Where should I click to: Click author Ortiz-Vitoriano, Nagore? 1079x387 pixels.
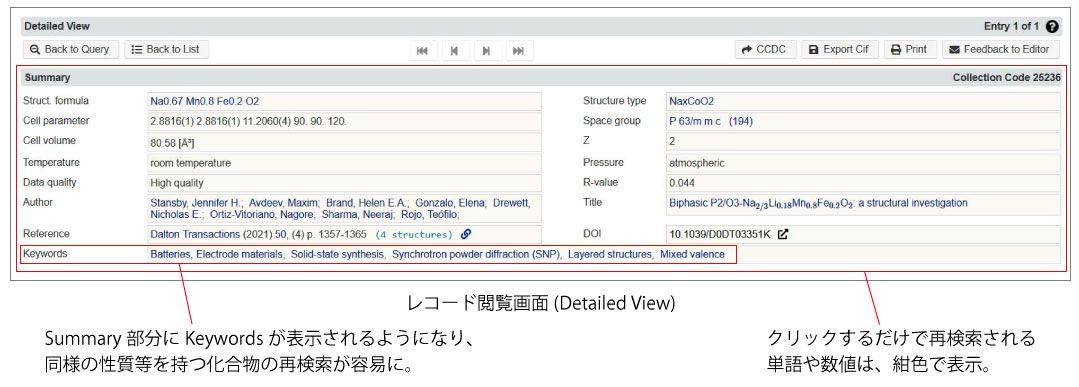pyautogui.click(x=261, y=214)
